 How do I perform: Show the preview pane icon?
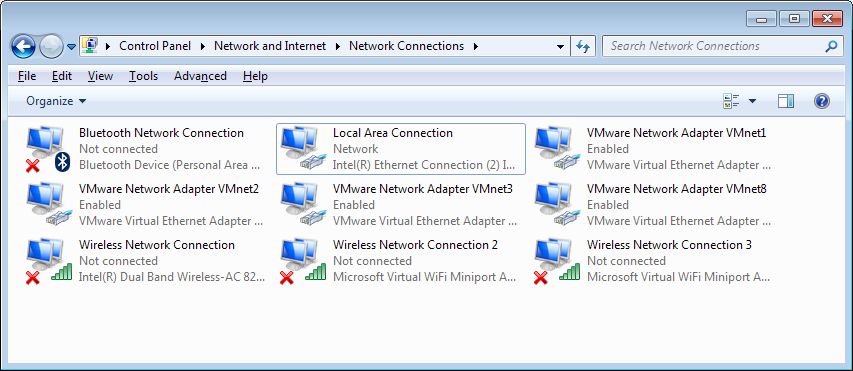[786, 101]
